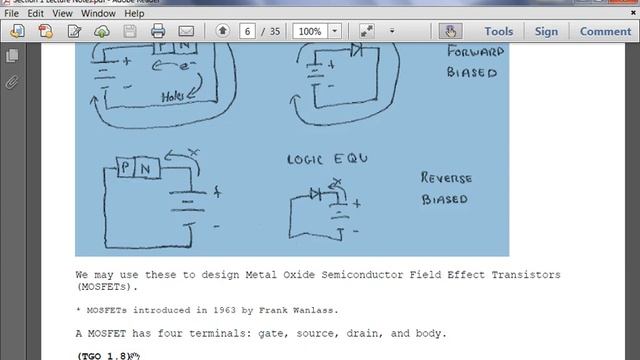This screenshot has width=640, height=360.
Task: Print the document using printer icon
Action: (158, 31)
